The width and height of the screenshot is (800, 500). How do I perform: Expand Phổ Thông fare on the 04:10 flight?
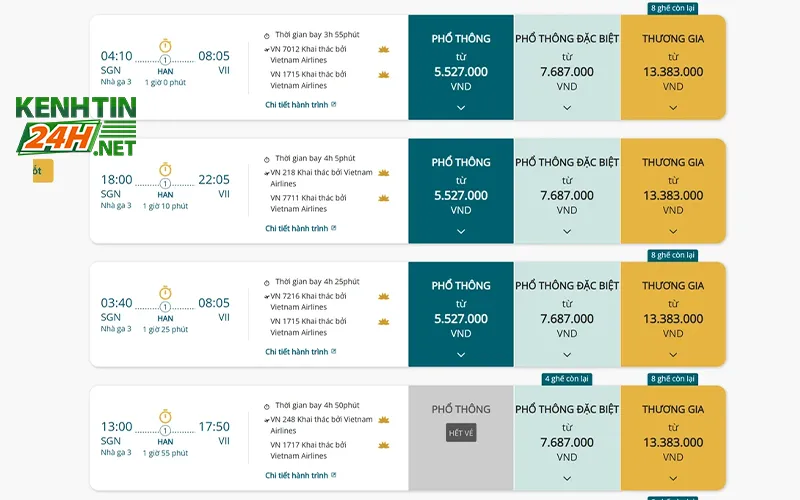[x=461, y=108]
